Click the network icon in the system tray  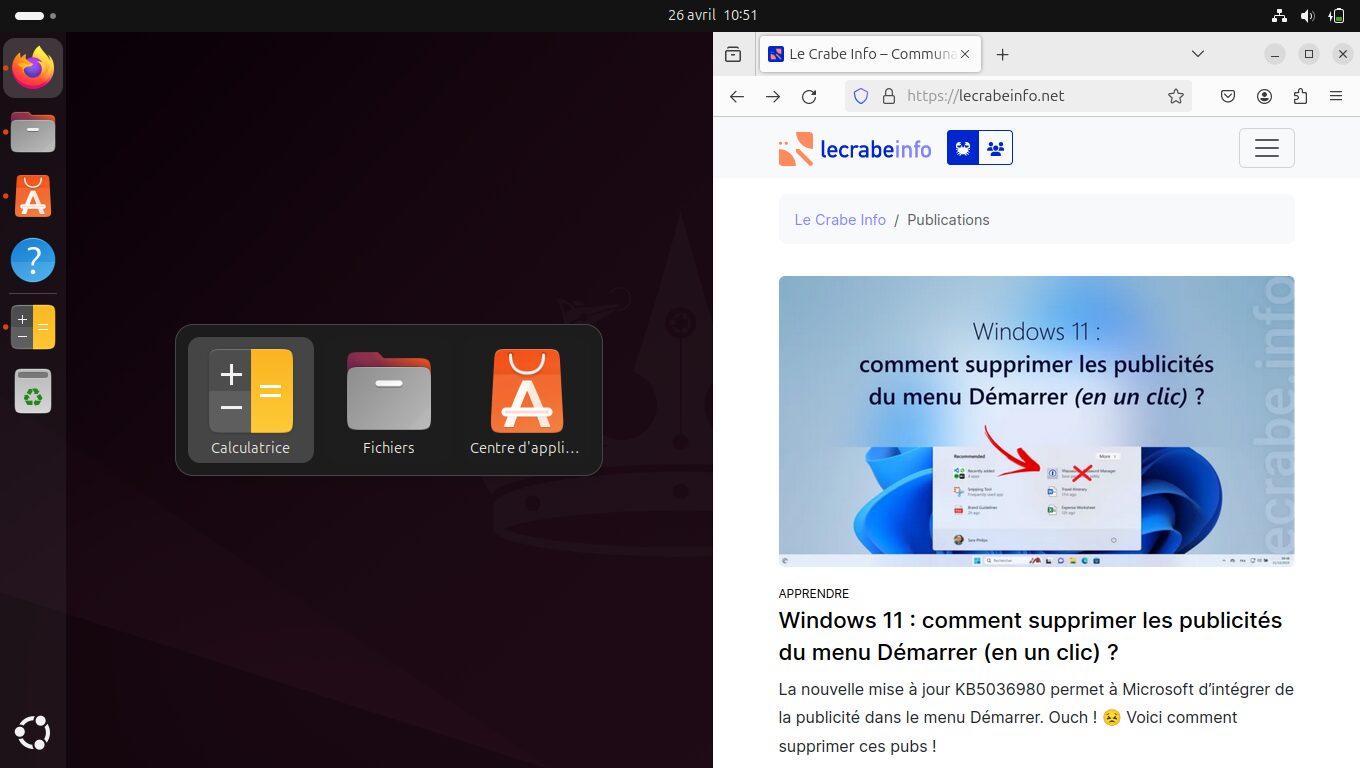[x=1279, y=16]
